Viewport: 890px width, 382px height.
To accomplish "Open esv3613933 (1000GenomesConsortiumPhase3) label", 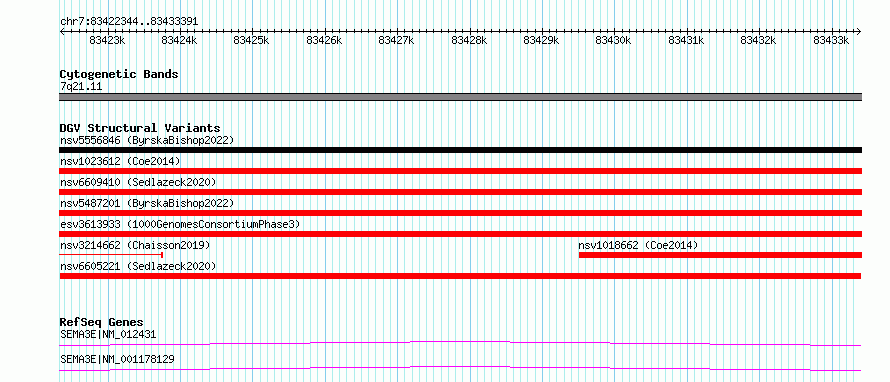I will click(x=180, y=224).
